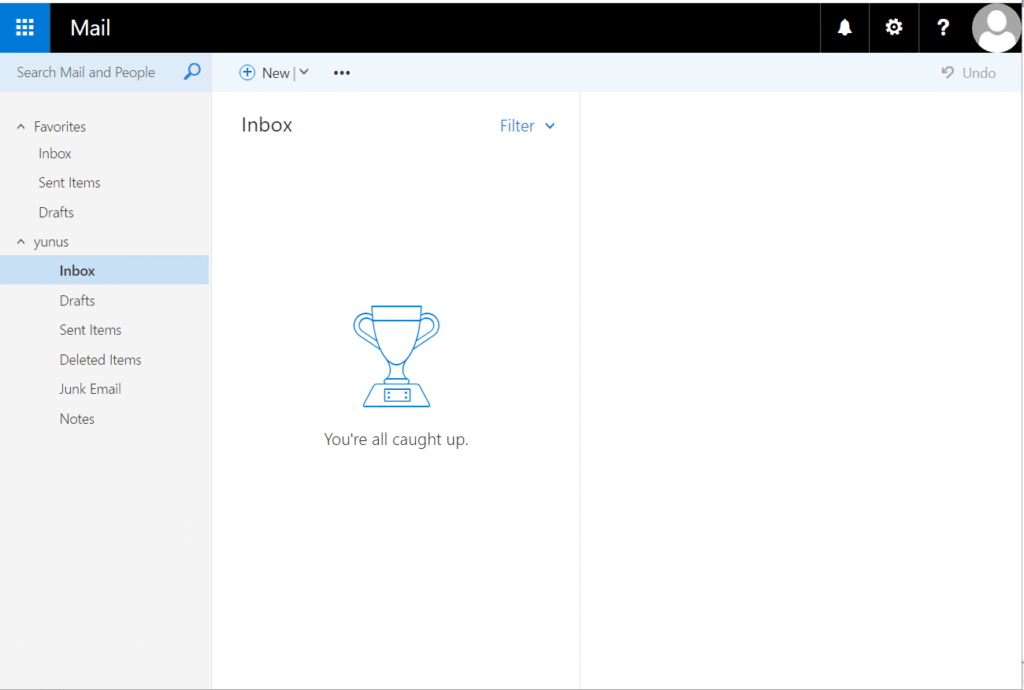
Task: Click the plus icon for New mail
Action: 247,72
